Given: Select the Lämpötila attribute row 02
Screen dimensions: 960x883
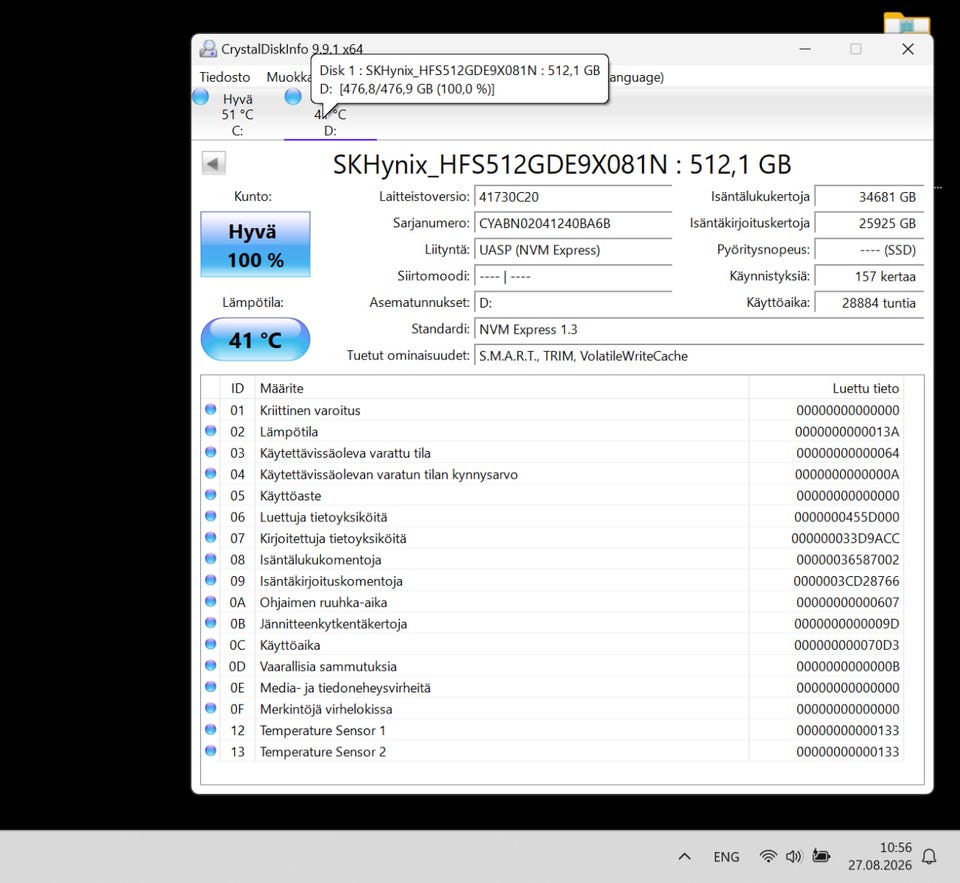Looking at the screenshot, I should [x=552, y=432].
